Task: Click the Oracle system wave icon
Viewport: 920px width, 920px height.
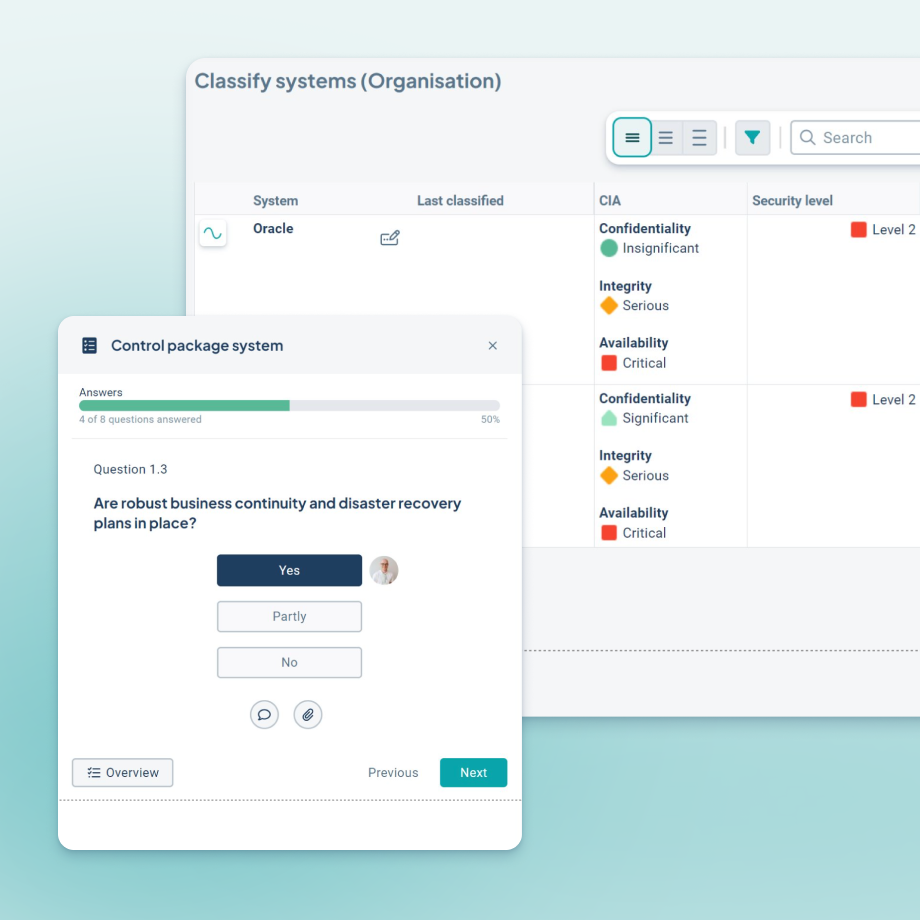Action: [213, 233]
